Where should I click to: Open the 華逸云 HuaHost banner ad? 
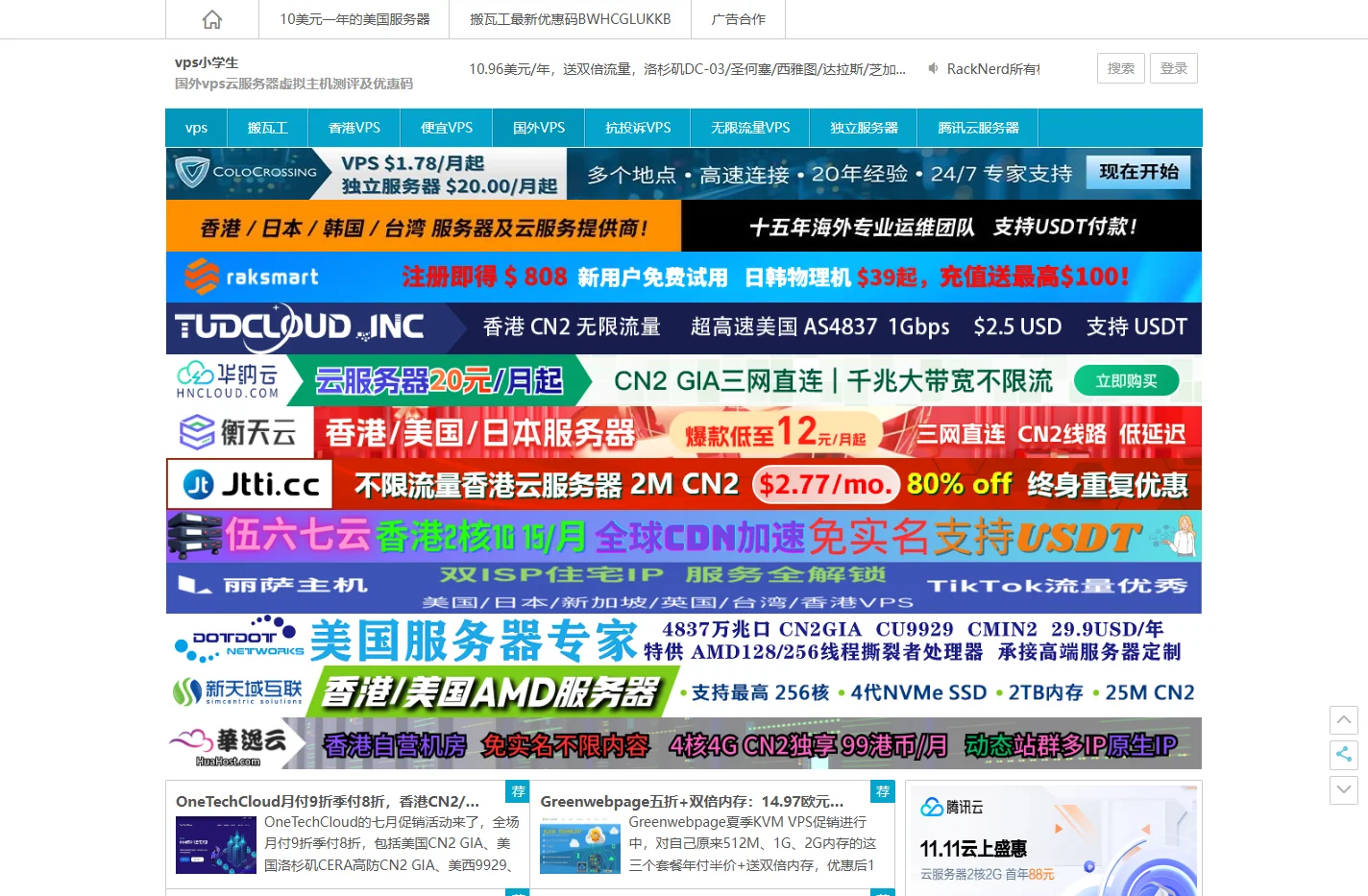click(x=684, y=743)
